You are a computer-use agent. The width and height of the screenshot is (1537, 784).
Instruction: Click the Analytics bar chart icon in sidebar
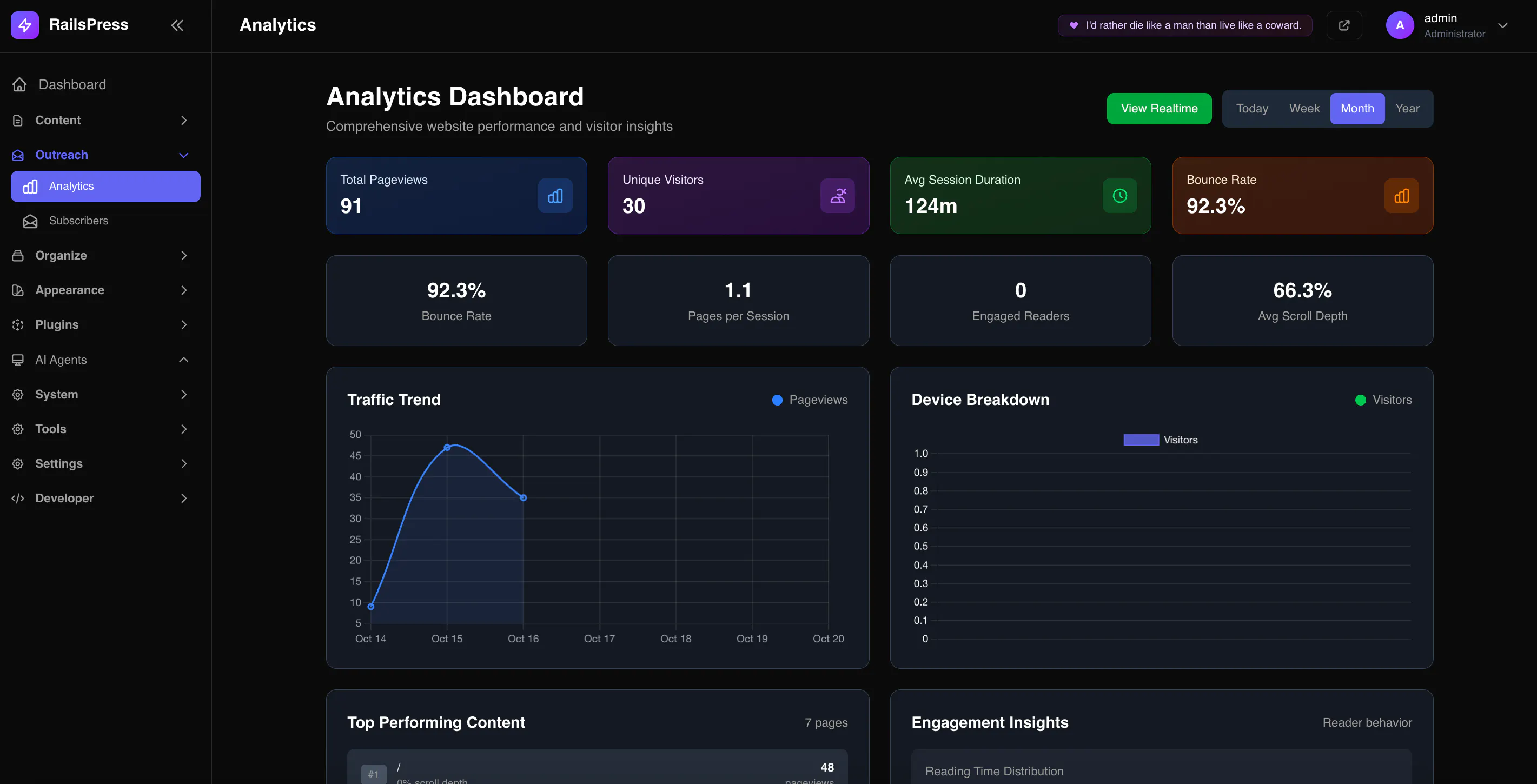(x=30, y=187)
